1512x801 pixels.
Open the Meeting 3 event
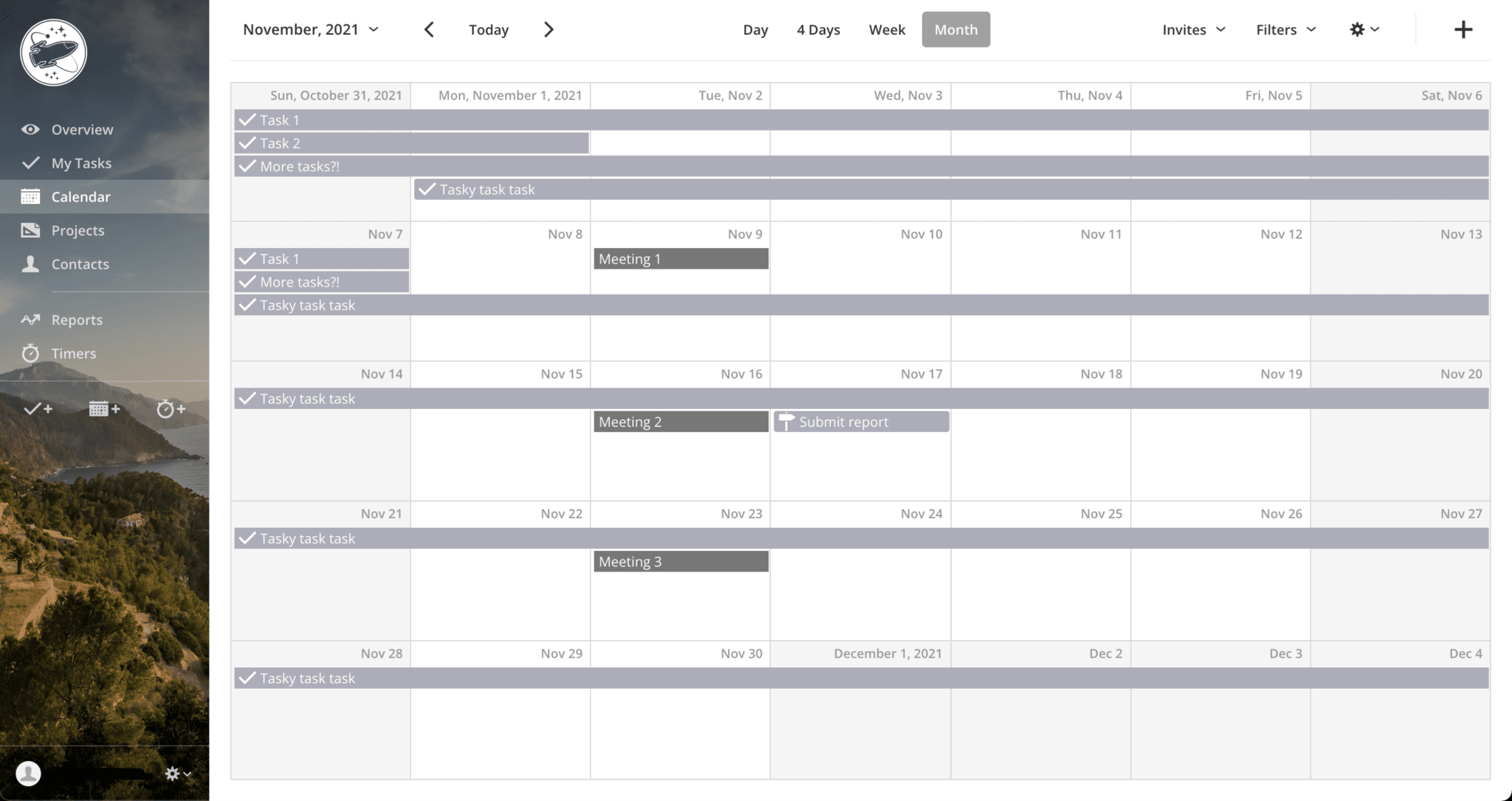coord(681,561)
